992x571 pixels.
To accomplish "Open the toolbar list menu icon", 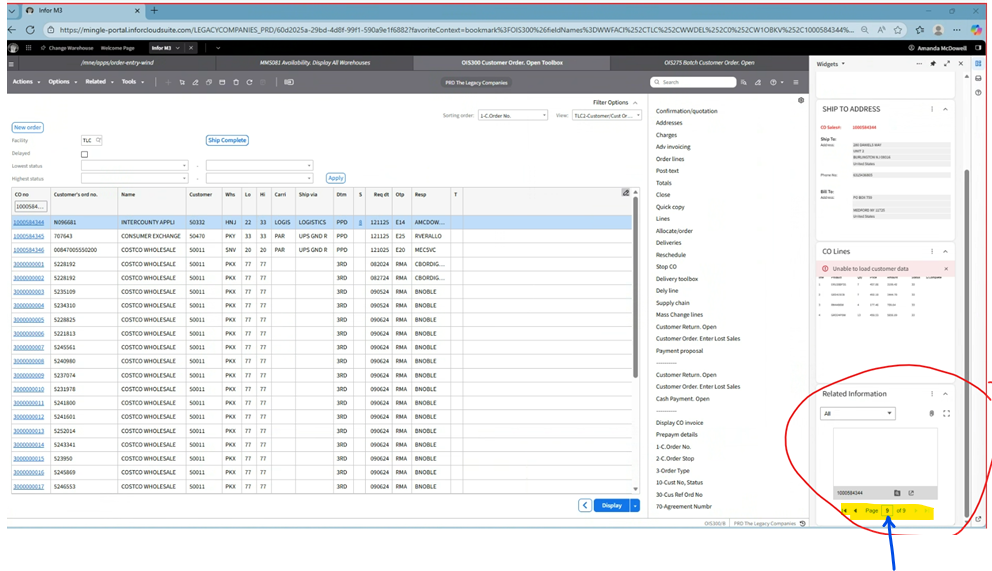I will click(x=796, y=82).
